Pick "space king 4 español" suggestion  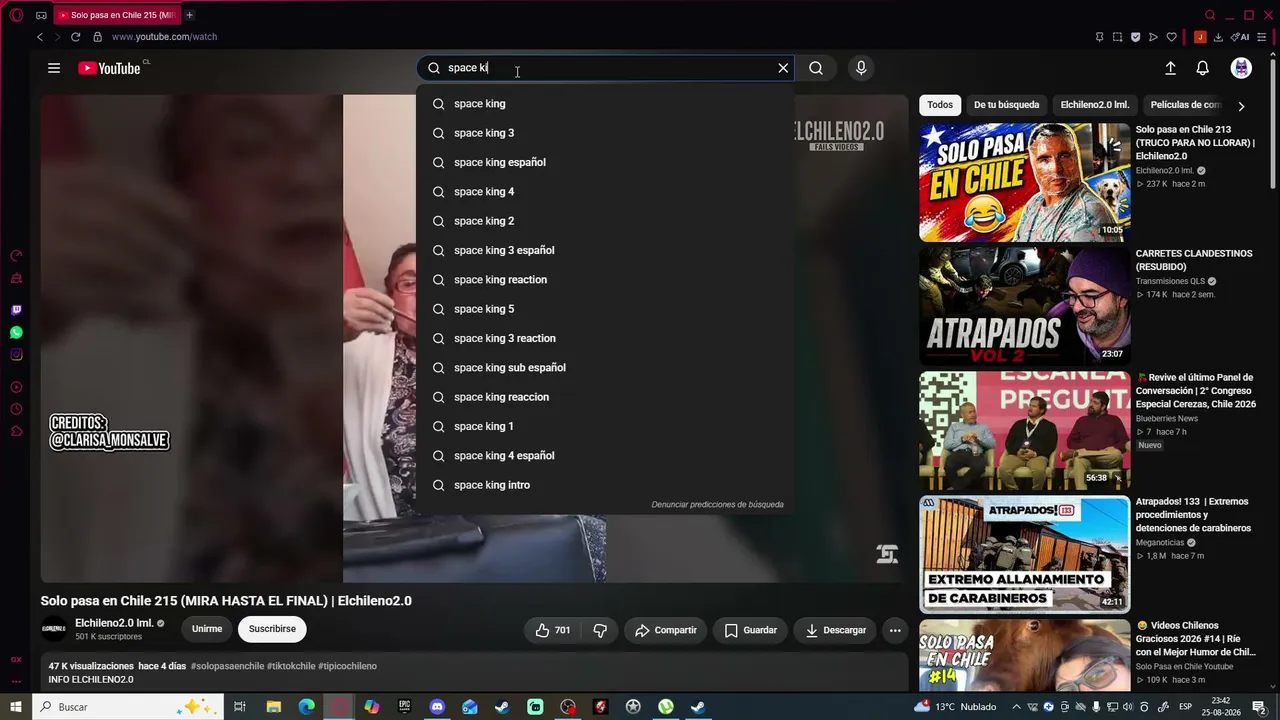605,455
